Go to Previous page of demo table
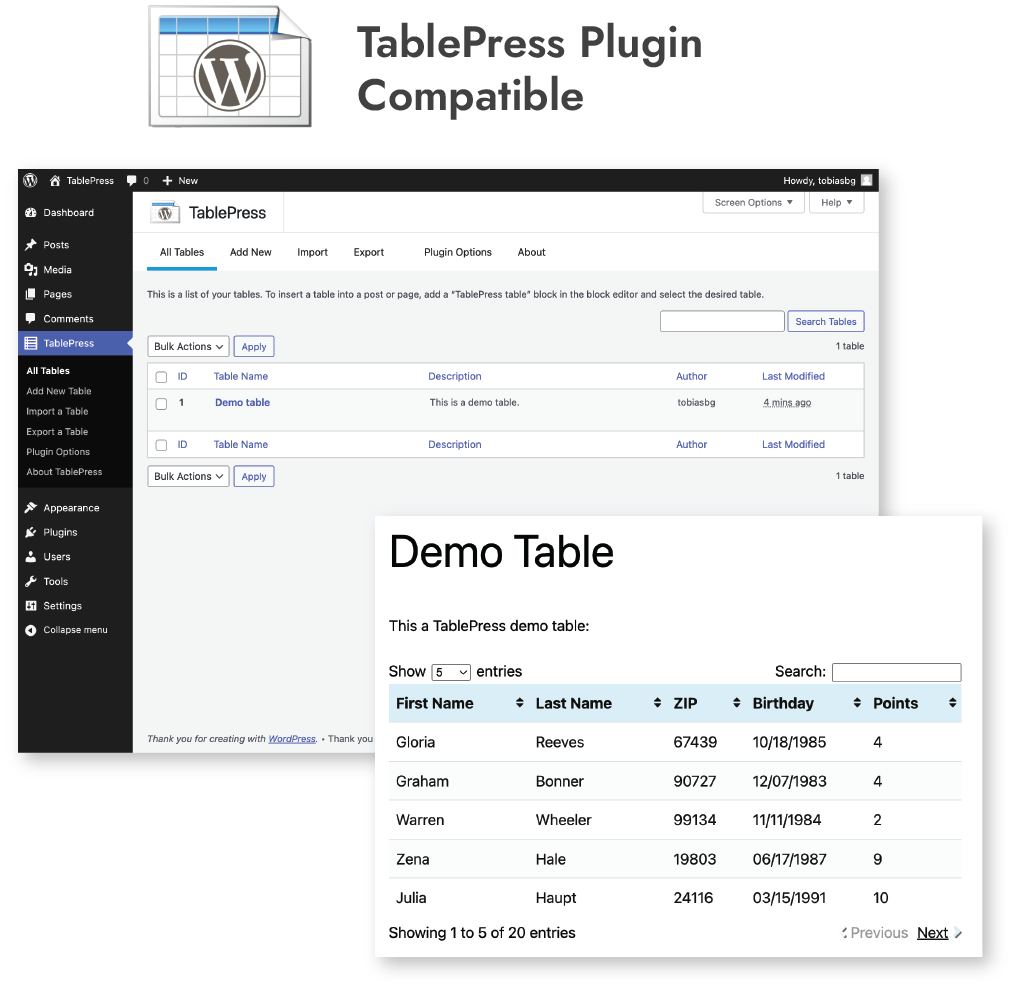This screenshot has height=989, width=1014. (879, 933)
